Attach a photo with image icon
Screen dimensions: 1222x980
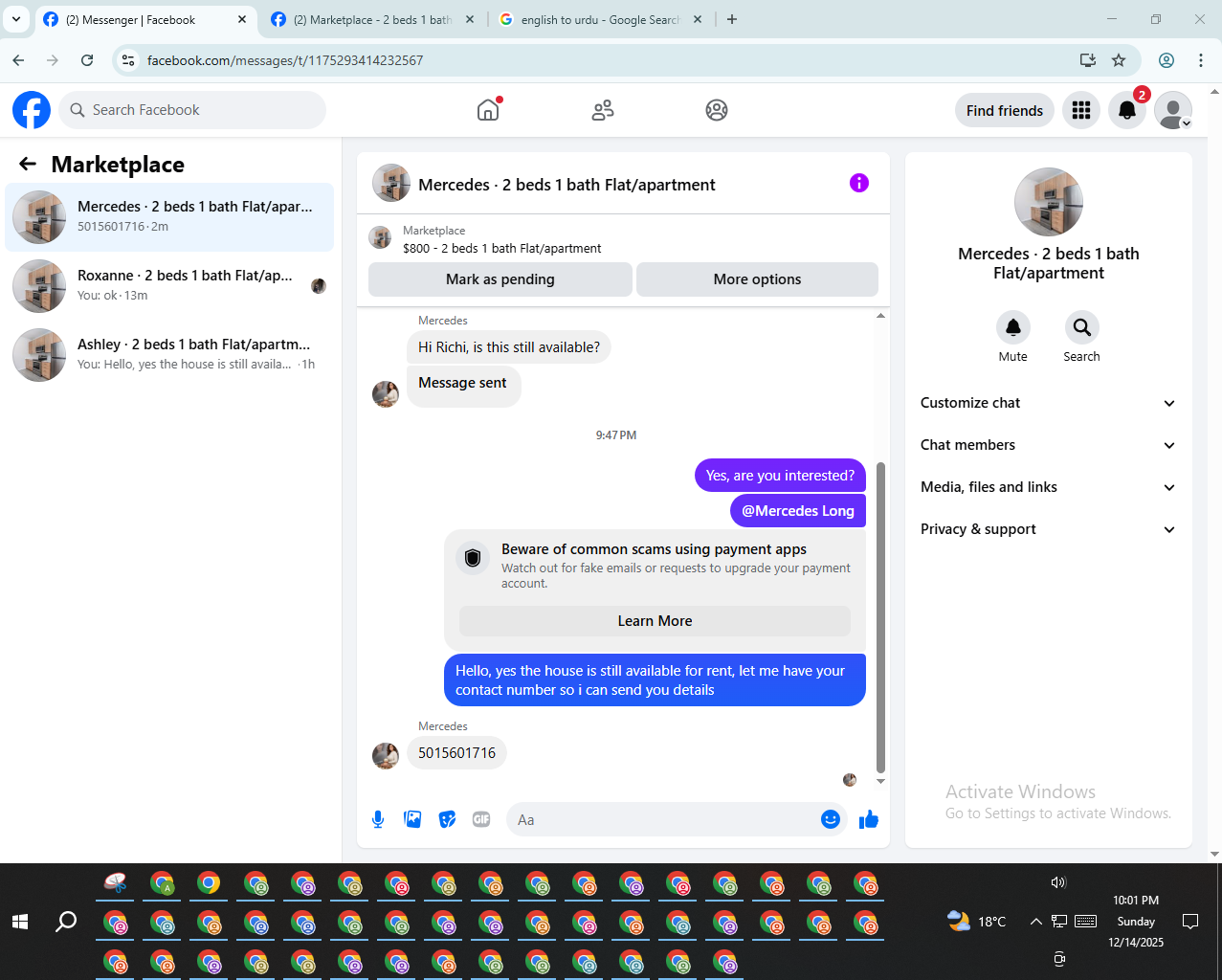click(x=412, y=819)
